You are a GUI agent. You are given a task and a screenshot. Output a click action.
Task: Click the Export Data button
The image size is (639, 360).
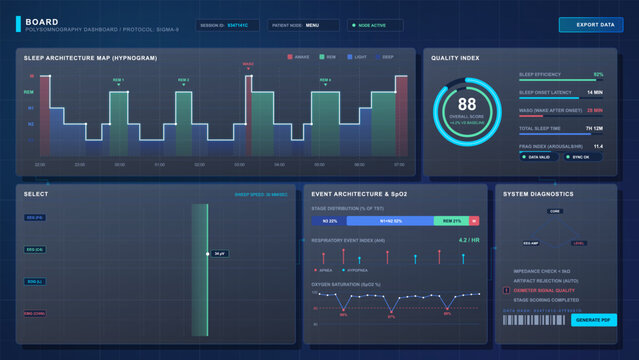tap(591, 25)
